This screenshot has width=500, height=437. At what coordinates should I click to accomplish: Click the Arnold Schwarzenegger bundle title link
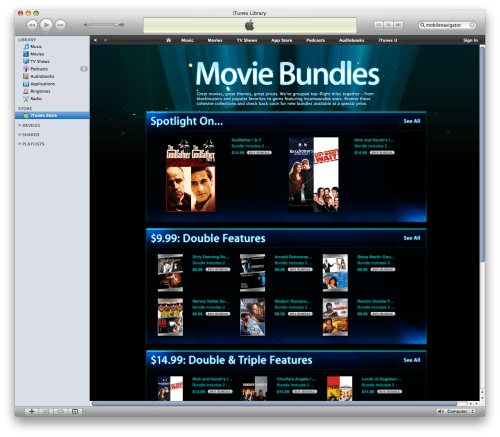point(293,257)
